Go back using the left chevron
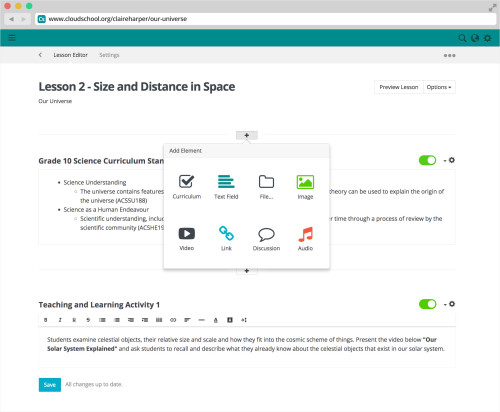 coord(40,55)
